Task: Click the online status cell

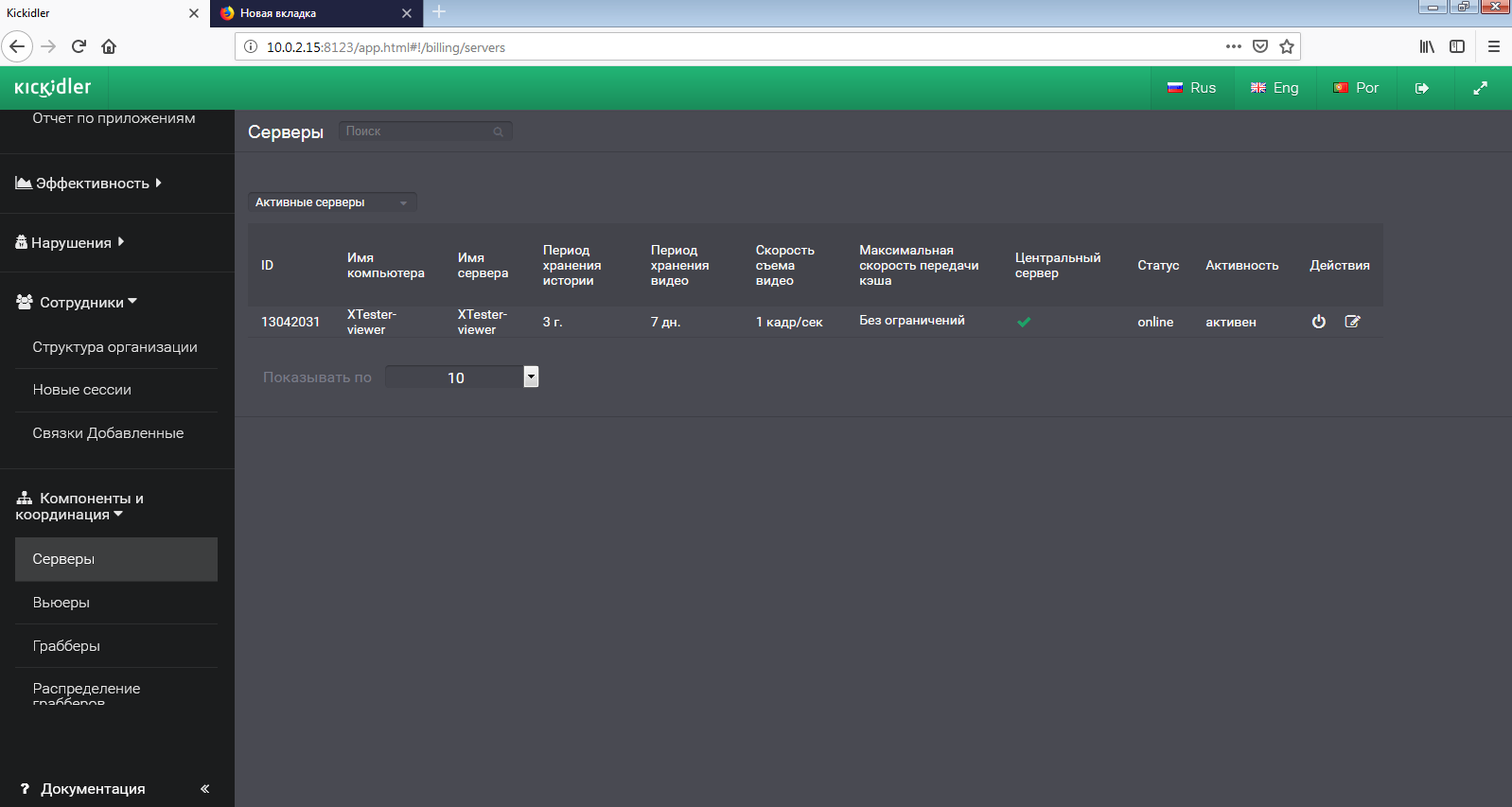Action: point(1155,323)
